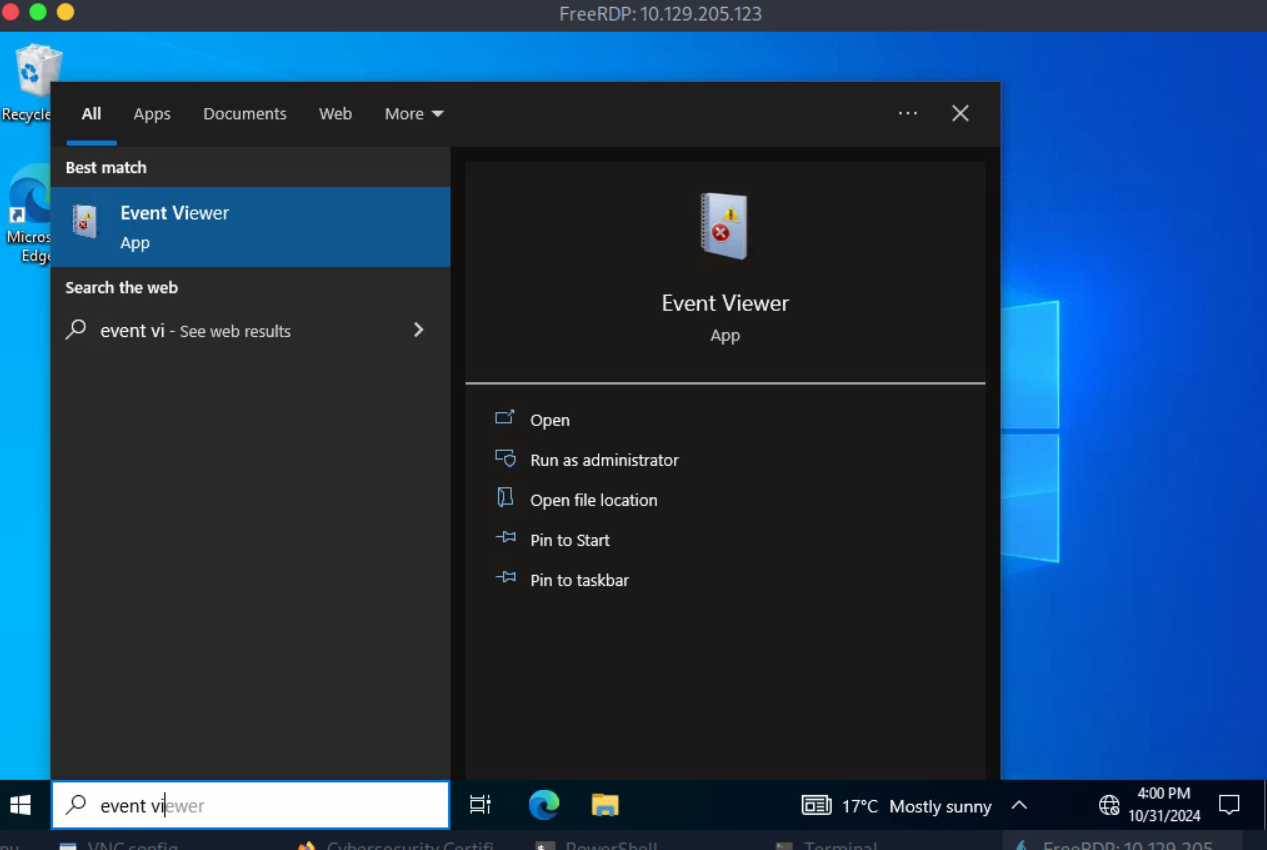This screenshot has width=1267, height=850.
Task: Open File Explorer from the taskbar
Action: [604, 805]
